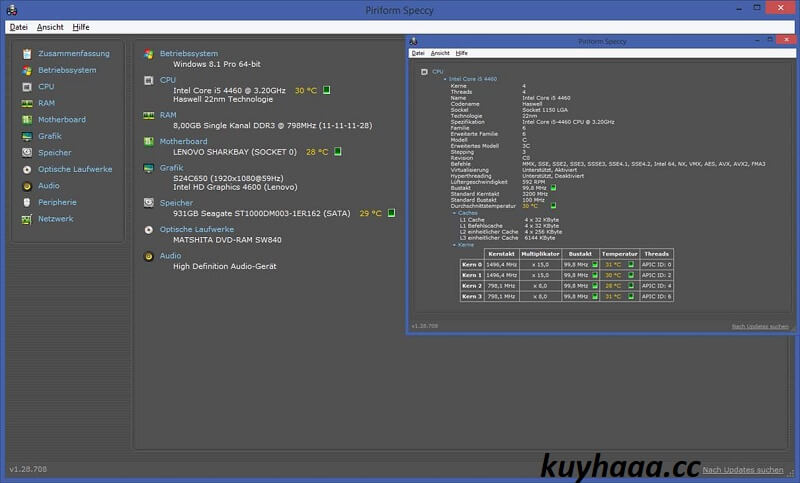Click Windows flag icon in summary panel
Screen dimensions: 800x483
pyautogui.click(x=148, y=54)
